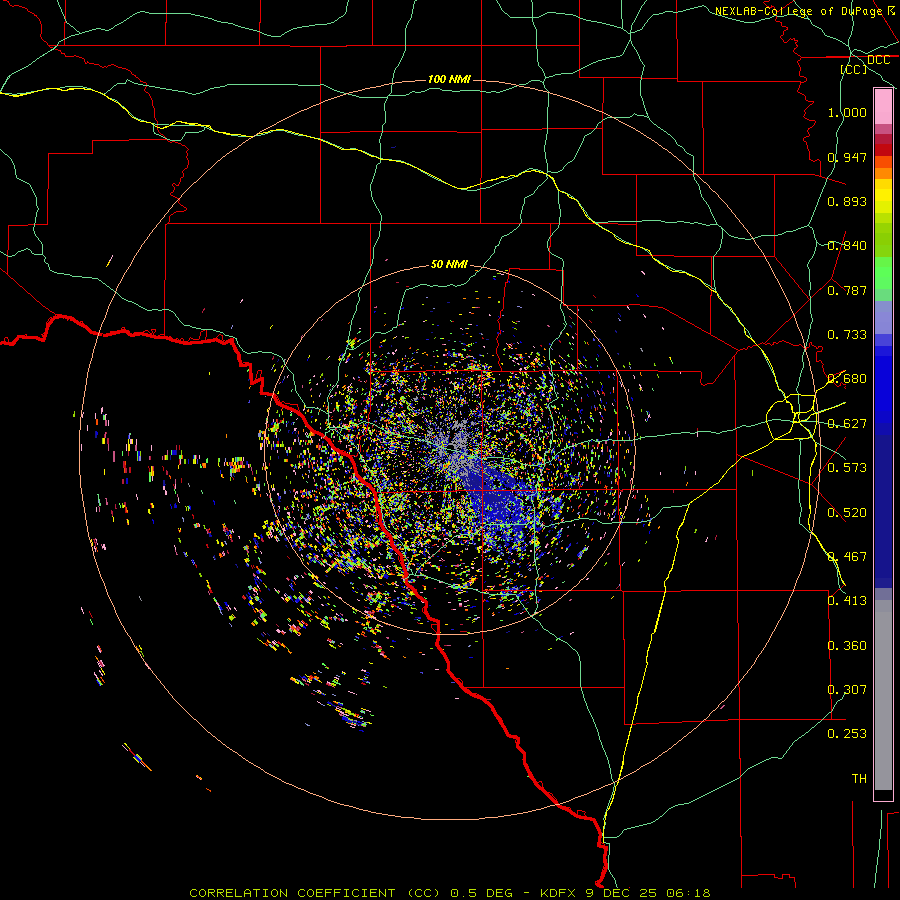Click the TH threshold label

pos(859,778)
